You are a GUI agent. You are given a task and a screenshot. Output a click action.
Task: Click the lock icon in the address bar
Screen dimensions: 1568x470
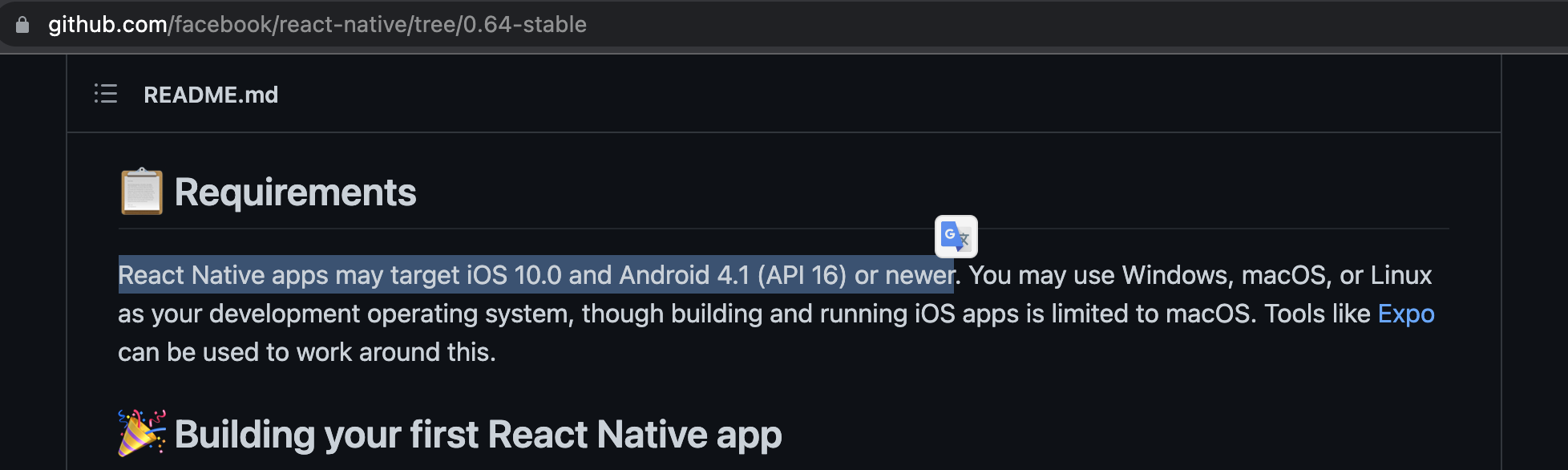(22, 24)
